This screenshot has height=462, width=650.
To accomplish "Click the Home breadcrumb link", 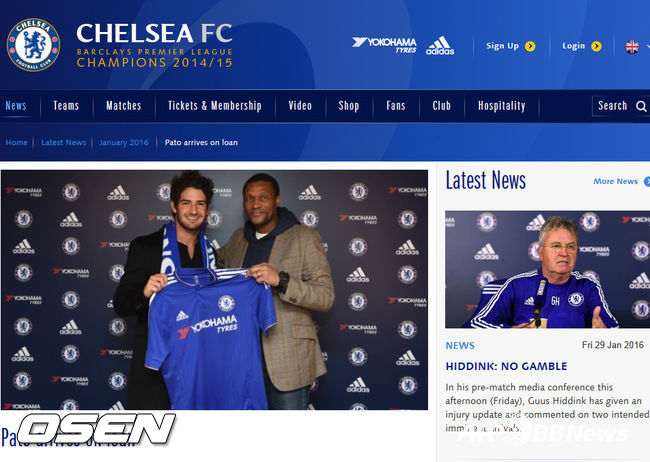I will (x=17, y=142).
